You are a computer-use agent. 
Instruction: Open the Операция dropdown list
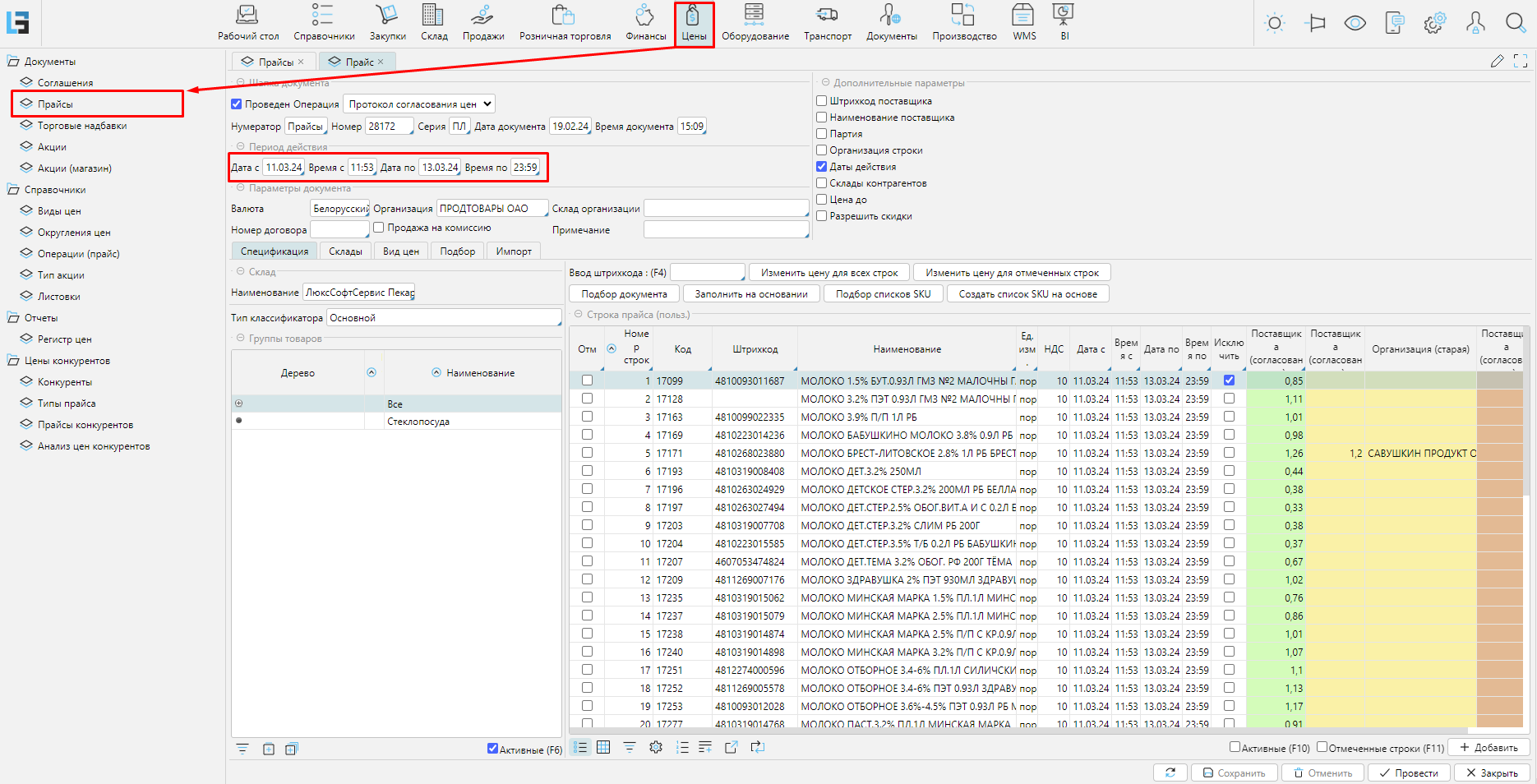(x=419, y=104)
